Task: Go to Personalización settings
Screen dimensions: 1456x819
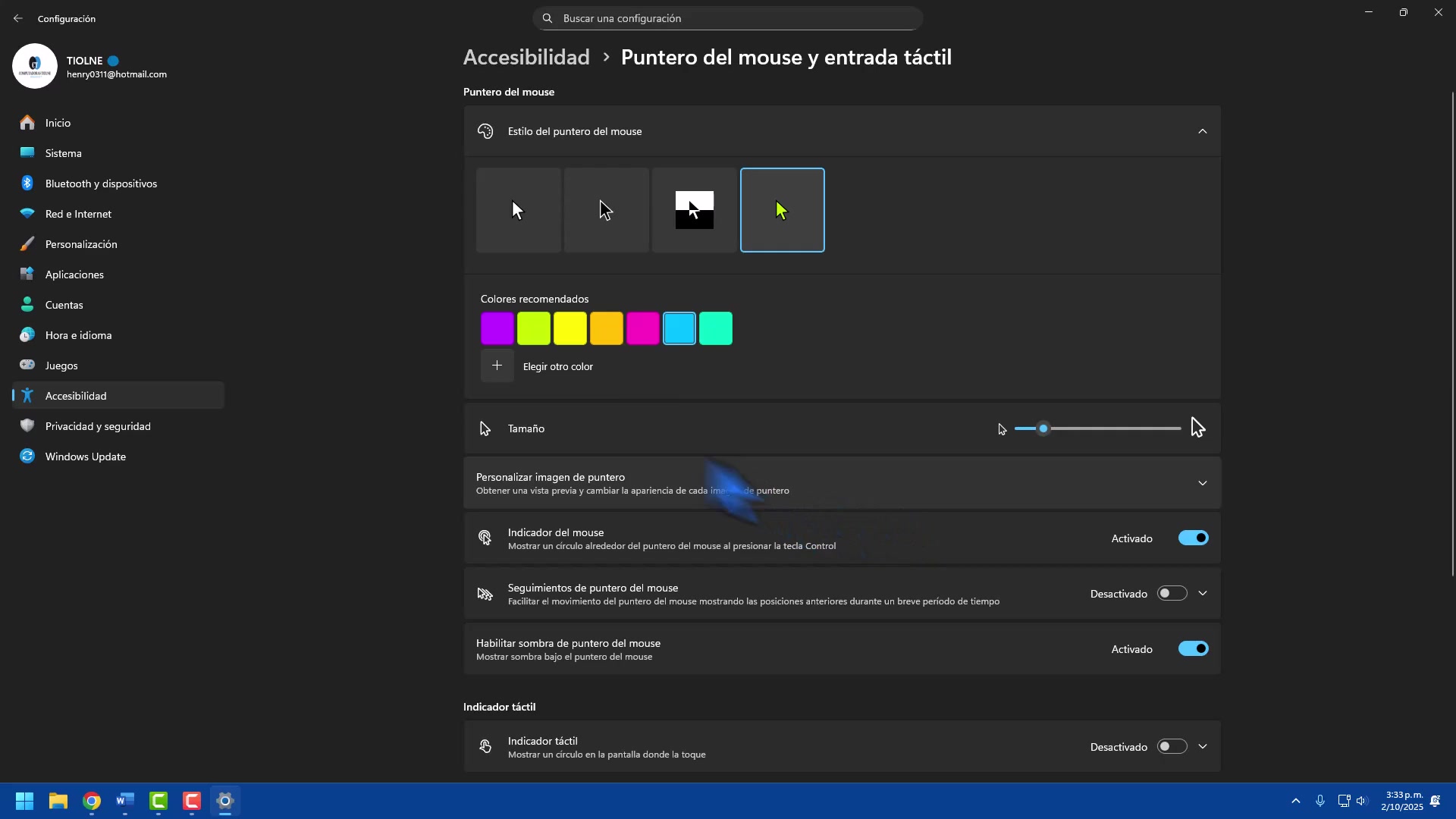Action: click(118, 244)
